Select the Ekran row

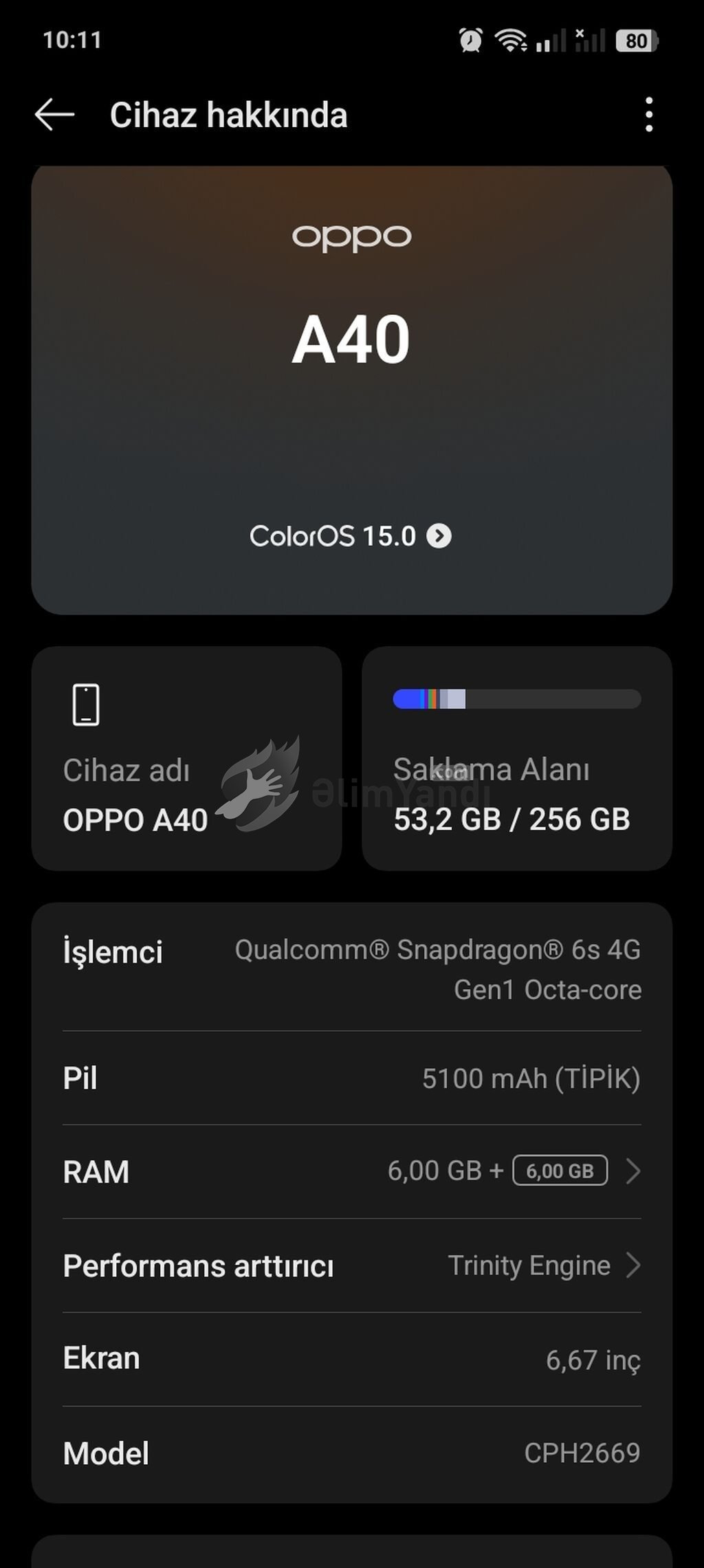click(x=351, y=1359)
